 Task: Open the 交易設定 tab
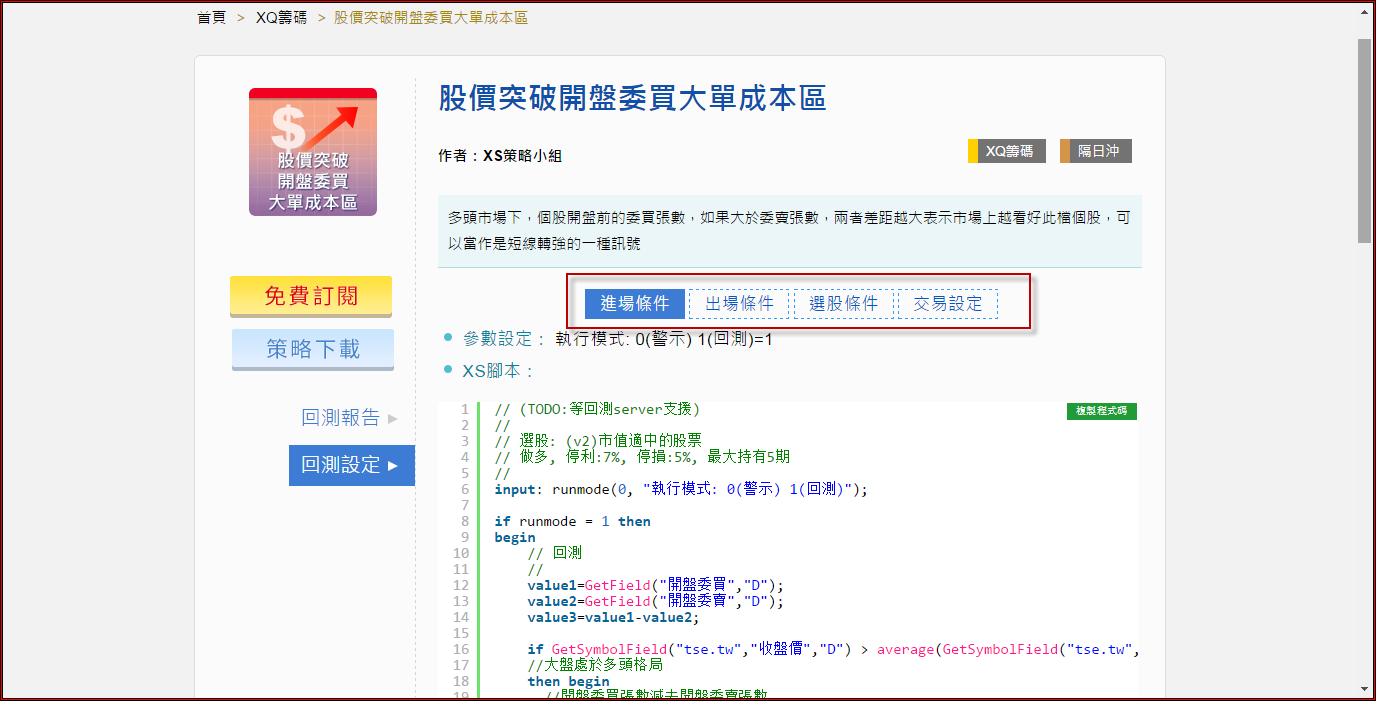coord(948,303)
